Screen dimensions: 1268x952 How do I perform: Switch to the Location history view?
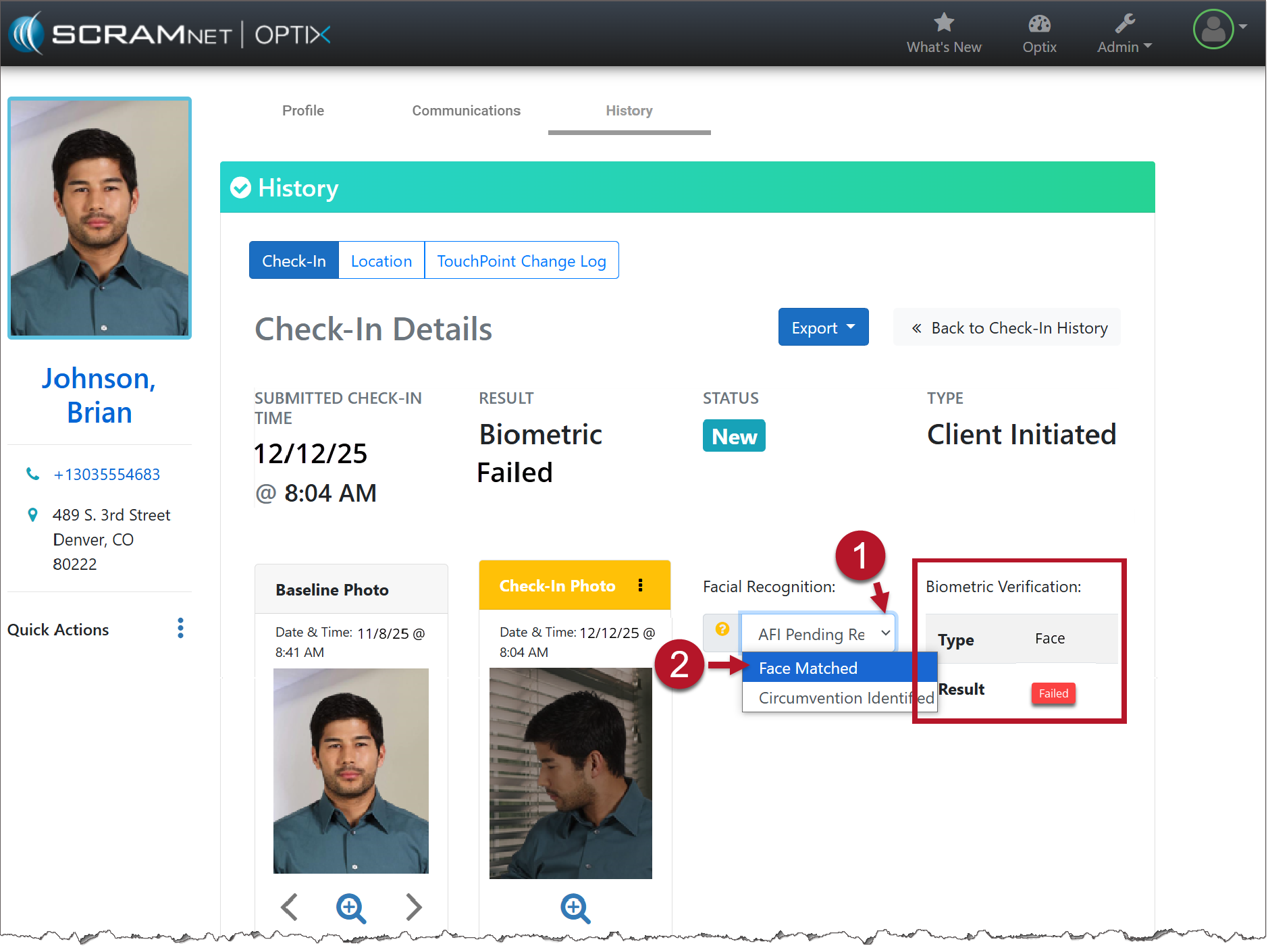tap(381, 261)
